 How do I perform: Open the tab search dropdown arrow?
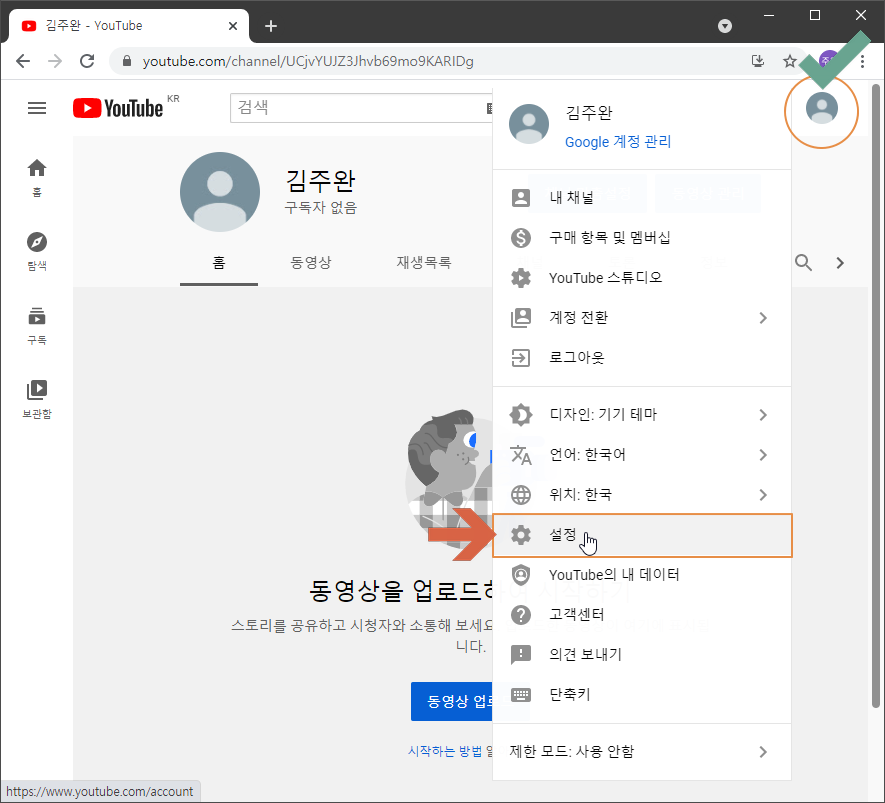725,26
